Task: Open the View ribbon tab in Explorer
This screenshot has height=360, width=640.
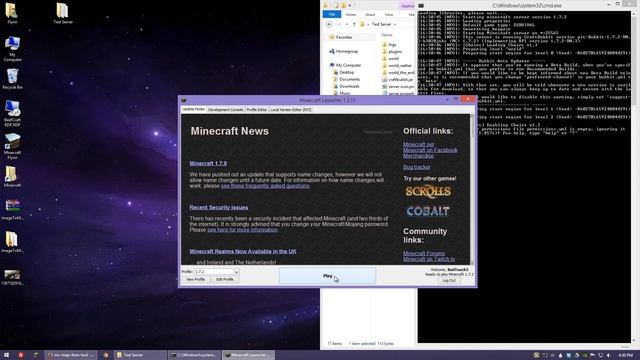Action: tap(389, 15)
